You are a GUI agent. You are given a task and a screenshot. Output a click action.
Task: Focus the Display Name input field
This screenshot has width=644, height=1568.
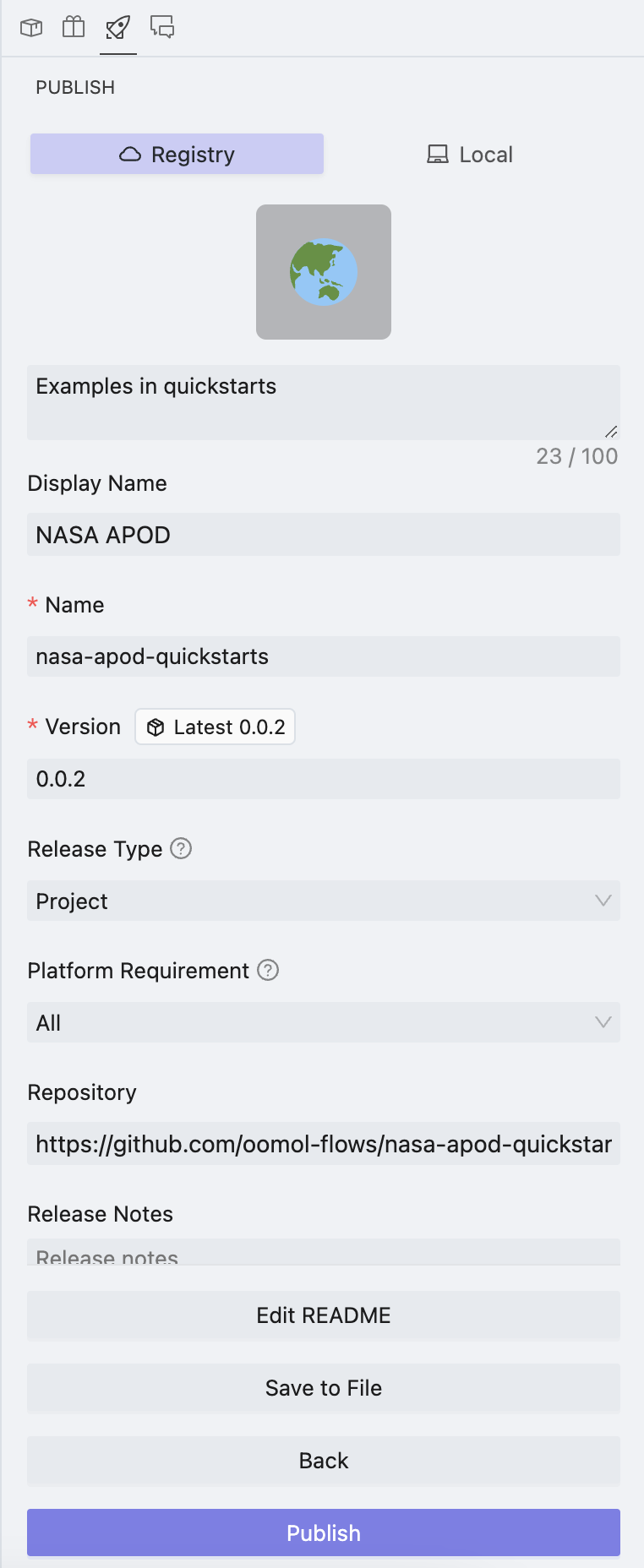(324, 535)
